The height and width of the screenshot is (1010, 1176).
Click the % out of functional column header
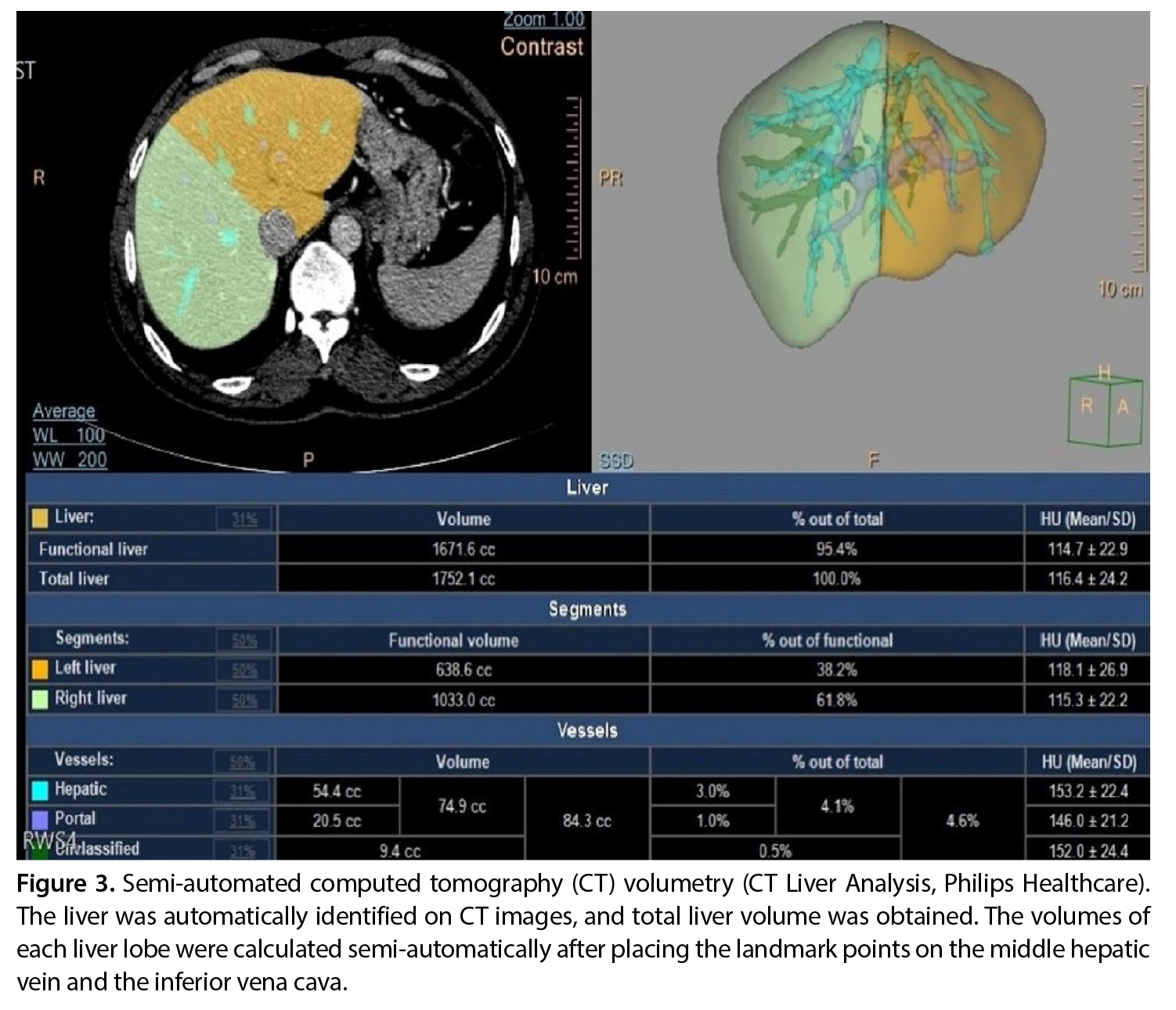(x=828, y=640)
